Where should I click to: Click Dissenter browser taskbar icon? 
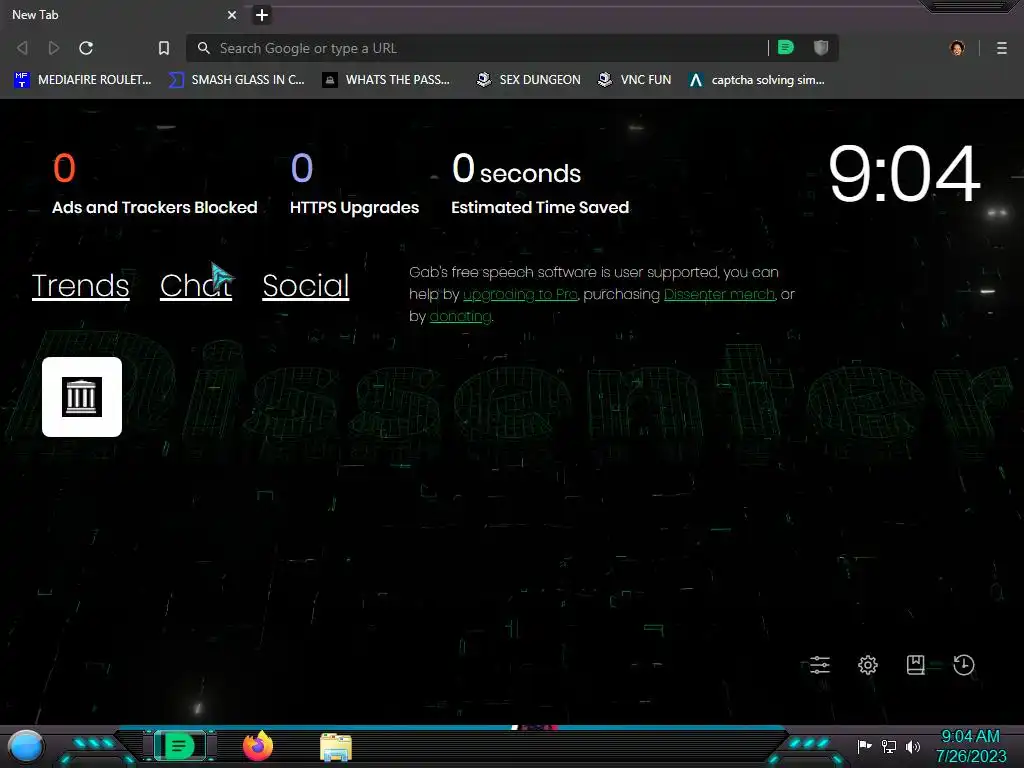tap(179, 746)
